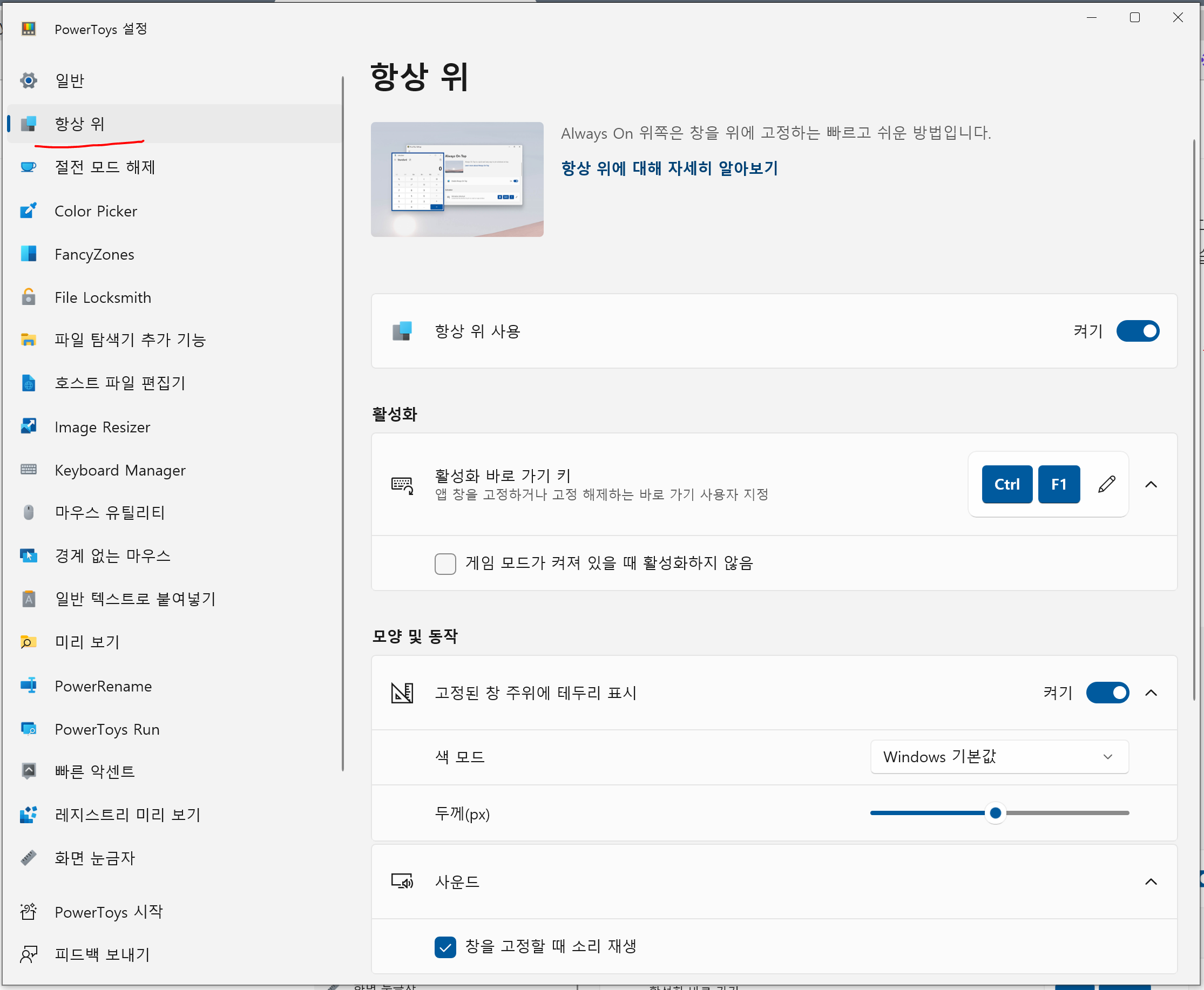
Task: Click the sidebar vertical scrollbar
Action: (x=343, y=423)
